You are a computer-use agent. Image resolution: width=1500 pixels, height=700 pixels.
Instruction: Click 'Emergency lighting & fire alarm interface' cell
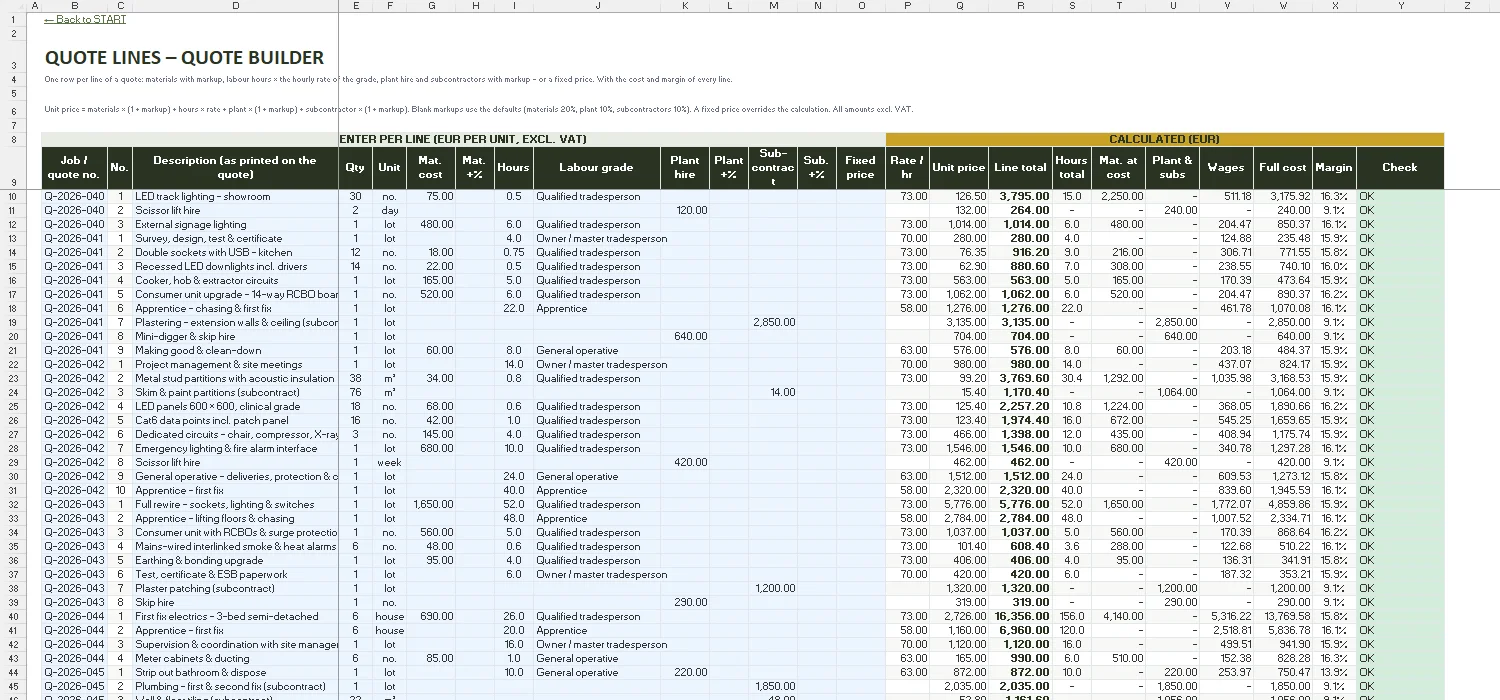235,448
